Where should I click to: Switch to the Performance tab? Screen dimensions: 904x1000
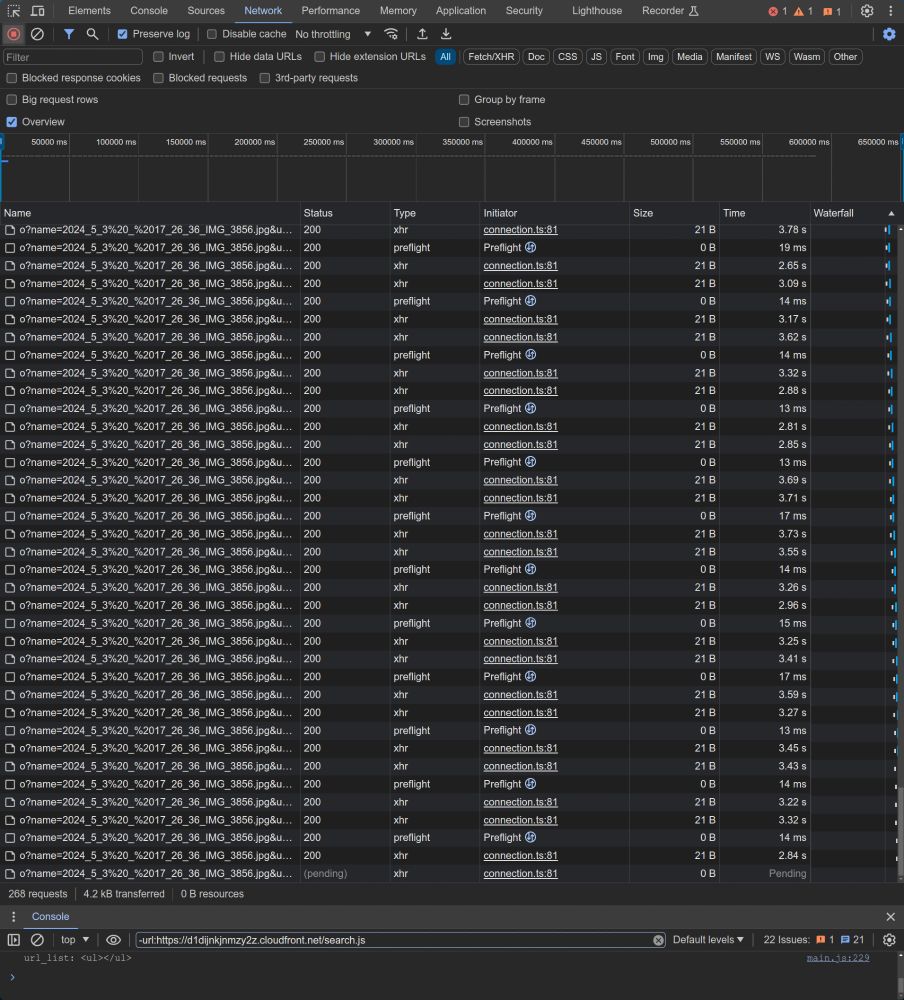(330, 11)
